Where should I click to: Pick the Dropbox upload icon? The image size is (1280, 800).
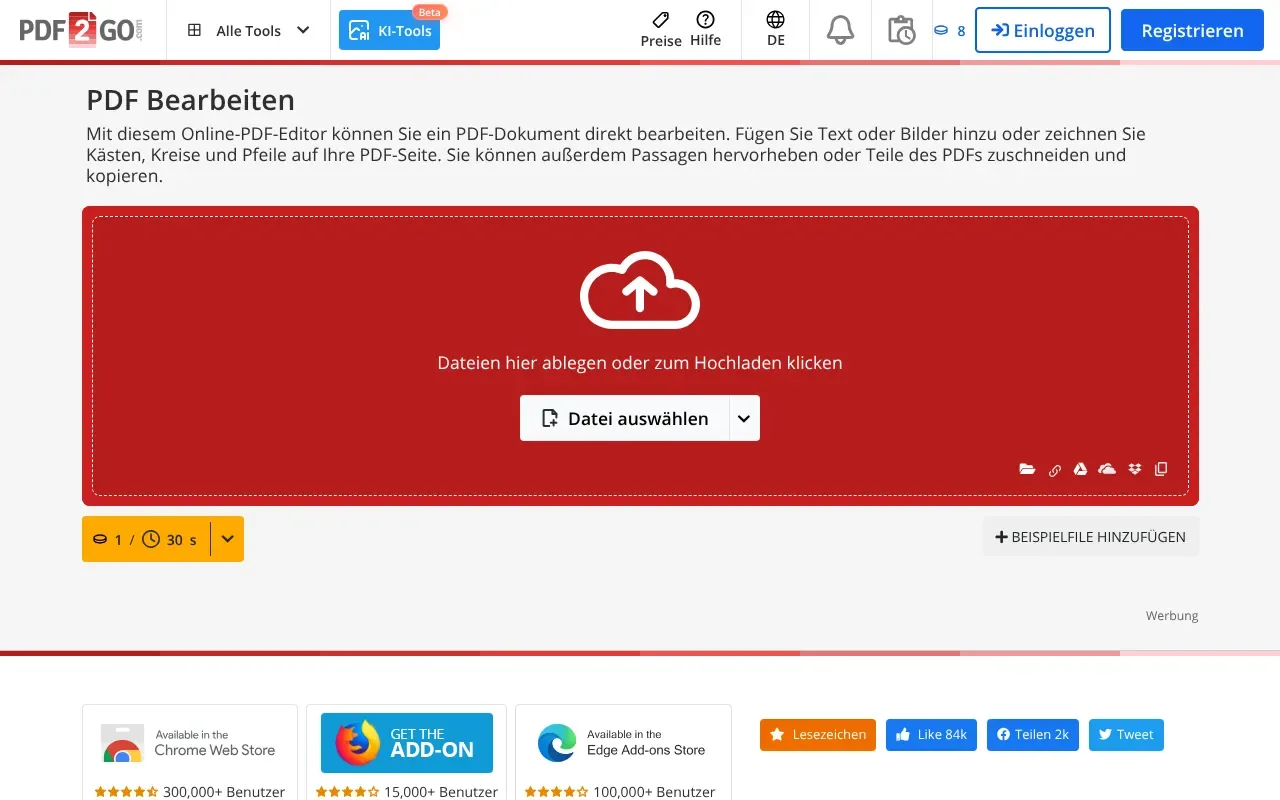click(1134, 469)
